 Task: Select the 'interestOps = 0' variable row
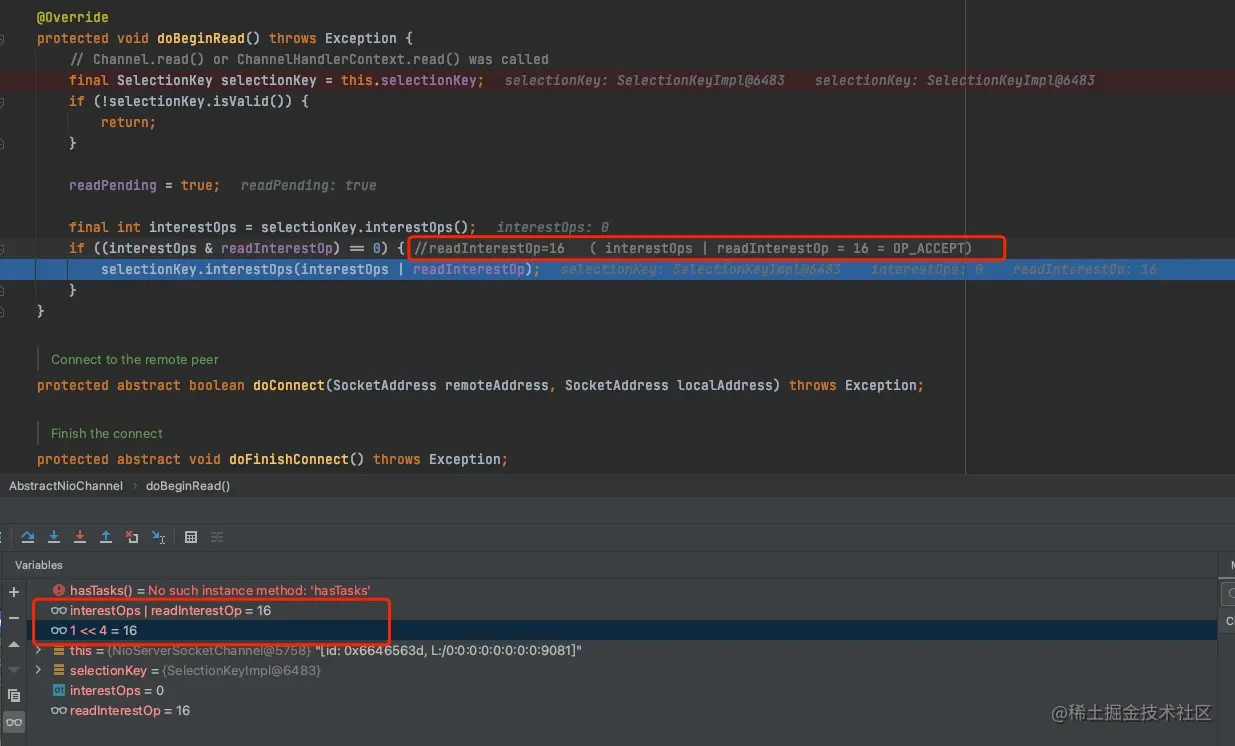620,690
